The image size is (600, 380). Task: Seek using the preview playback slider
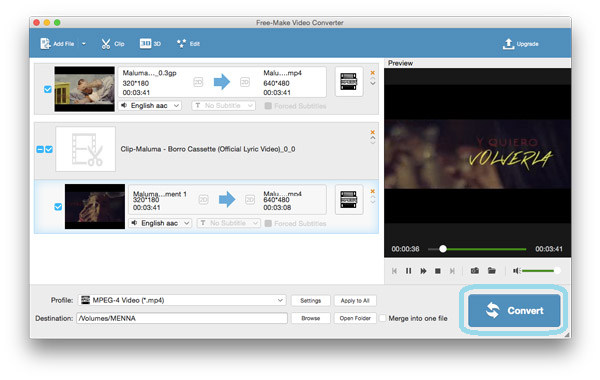[477, 249]
